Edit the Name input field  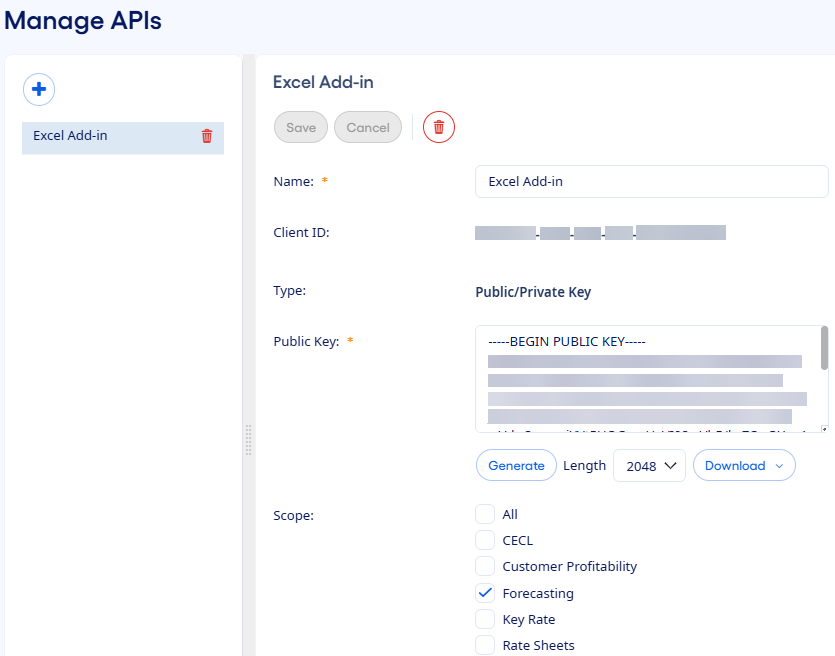click(652, 182)
